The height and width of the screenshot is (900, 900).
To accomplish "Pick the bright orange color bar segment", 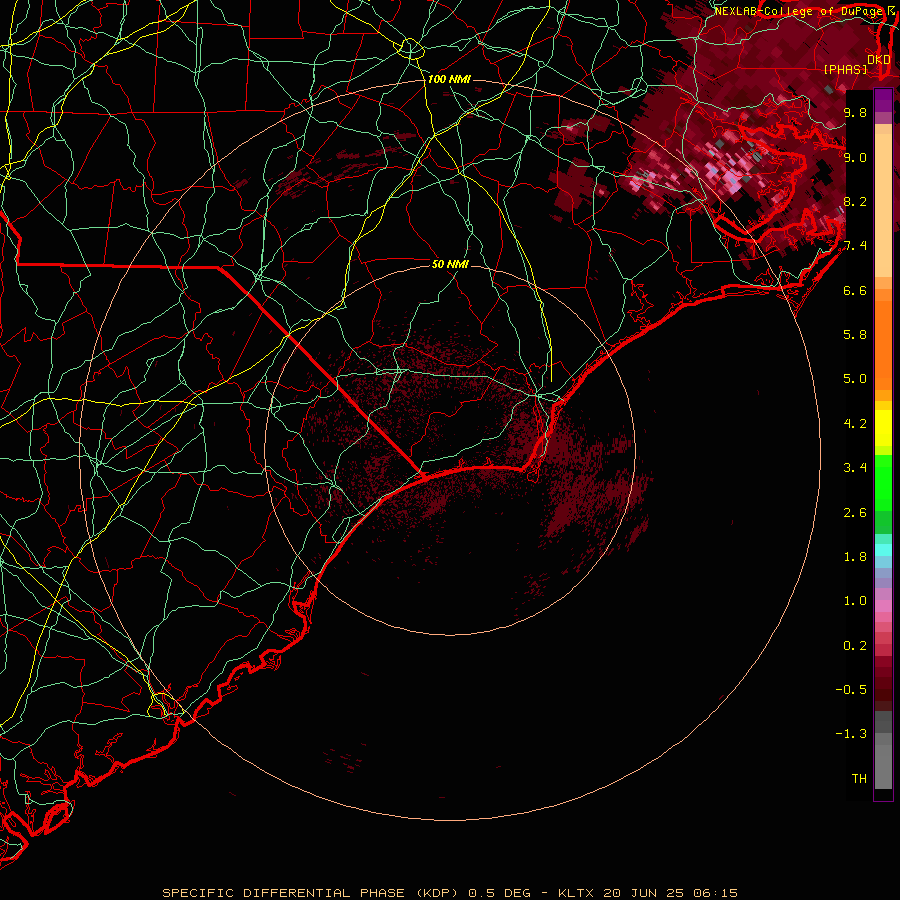I will [x=883, y=345].
